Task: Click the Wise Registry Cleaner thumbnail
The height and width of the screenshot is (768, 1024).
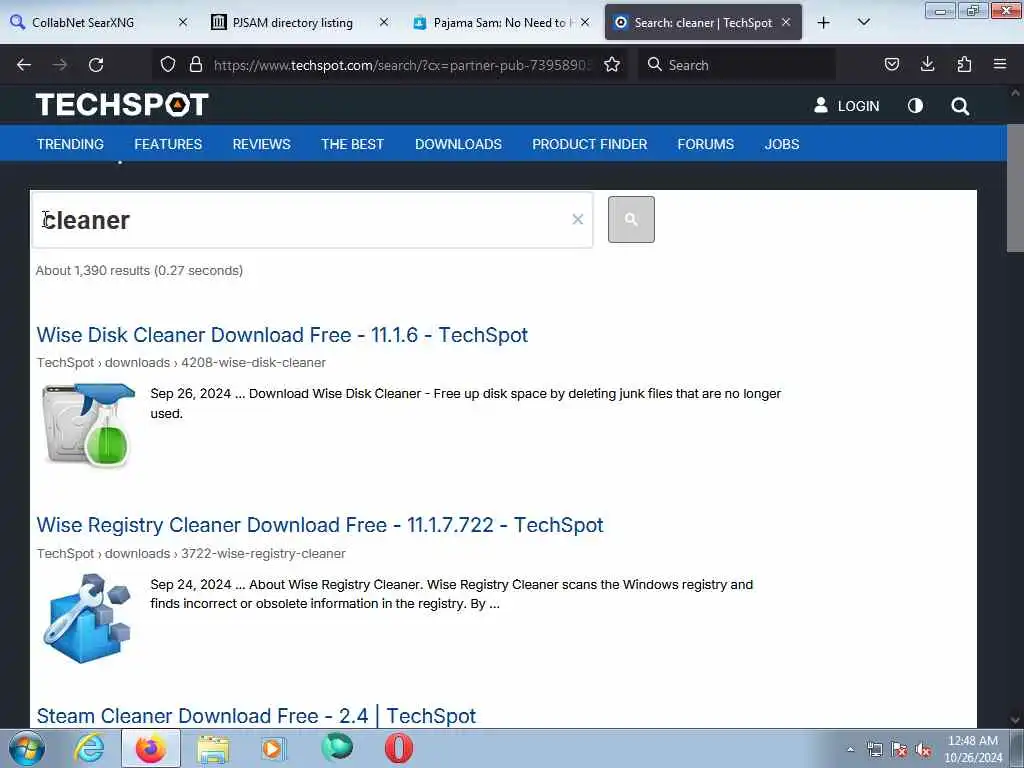Action: 88,618
